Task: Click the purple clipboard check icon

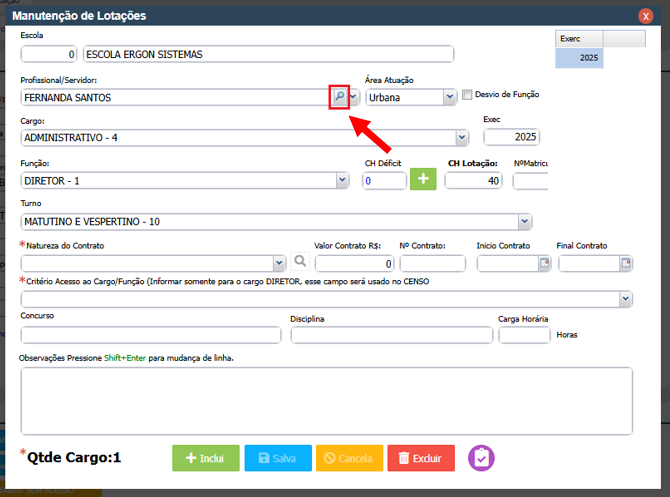Action: click(482, 457)
